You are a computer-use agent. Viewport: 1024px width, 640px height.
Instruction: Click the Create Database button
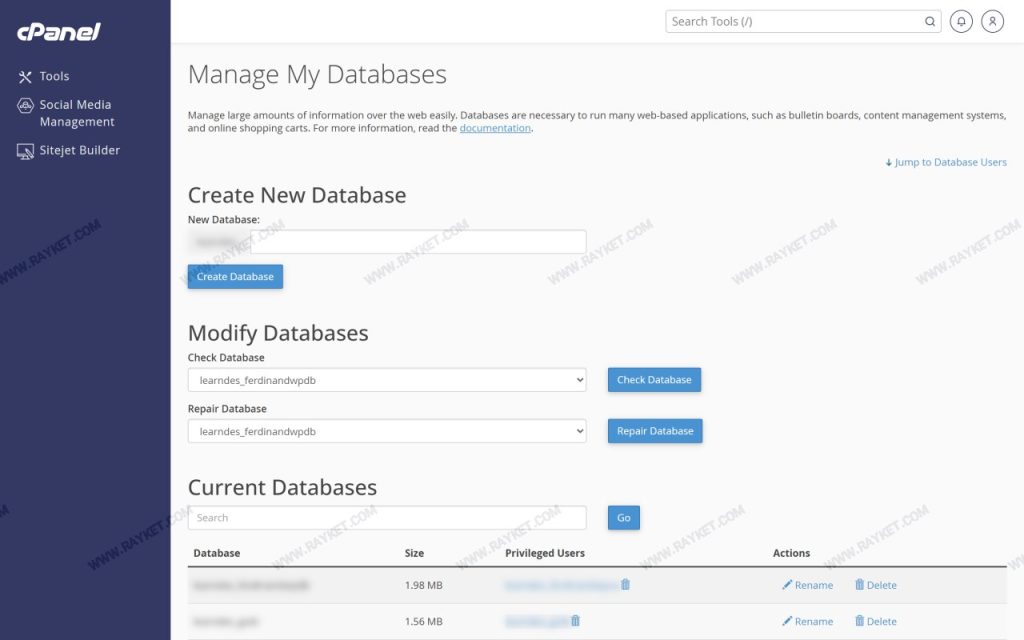(x=235, y=276)
